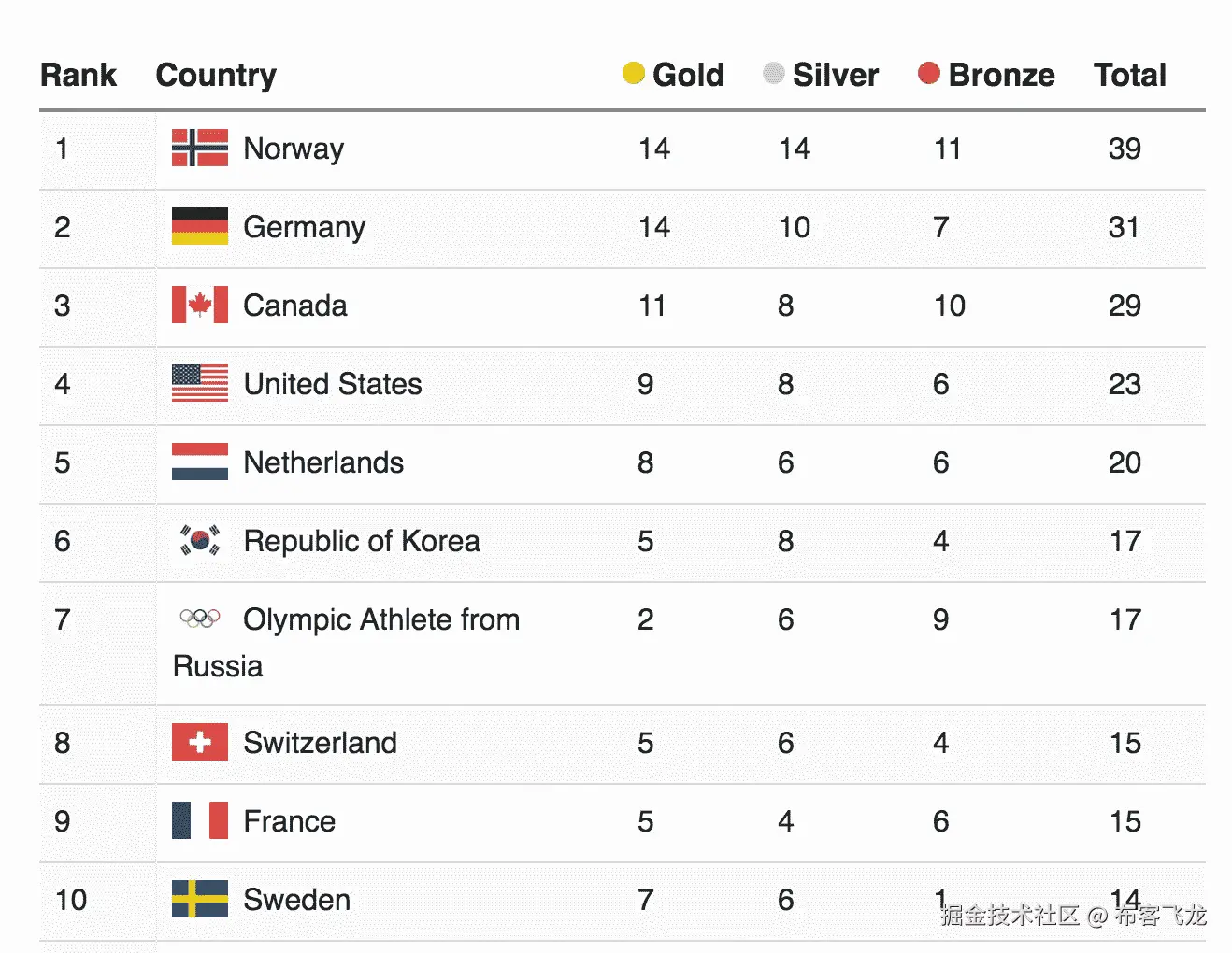Screen dimensions: 1232x953
Task: Click the Sweden flag icon
Action: tap(199, 900)
